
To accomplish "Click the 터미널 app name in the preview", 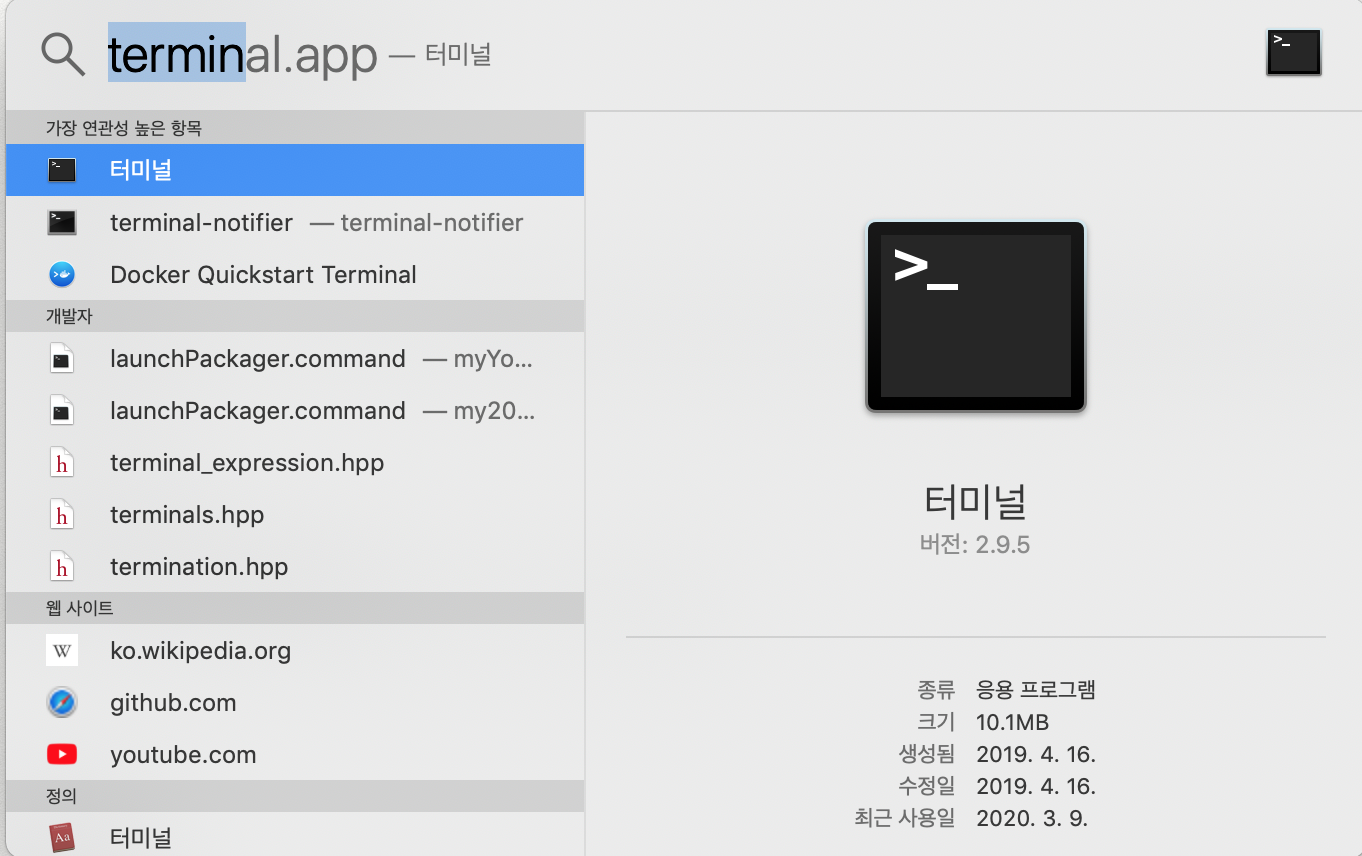I will pos(976,501).
